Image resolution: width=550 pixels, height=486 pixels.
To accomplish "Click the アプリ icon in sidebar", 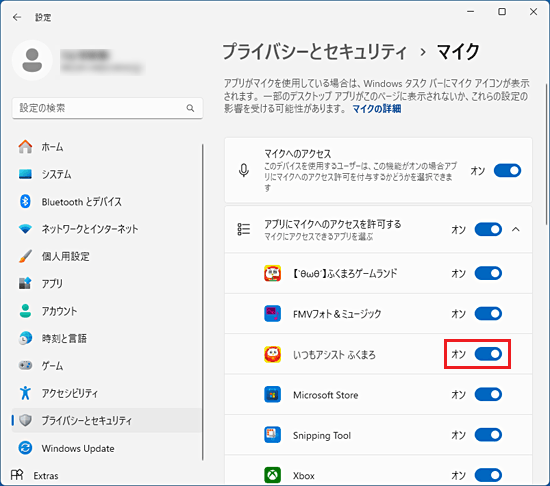I will [x=25, y=283].
